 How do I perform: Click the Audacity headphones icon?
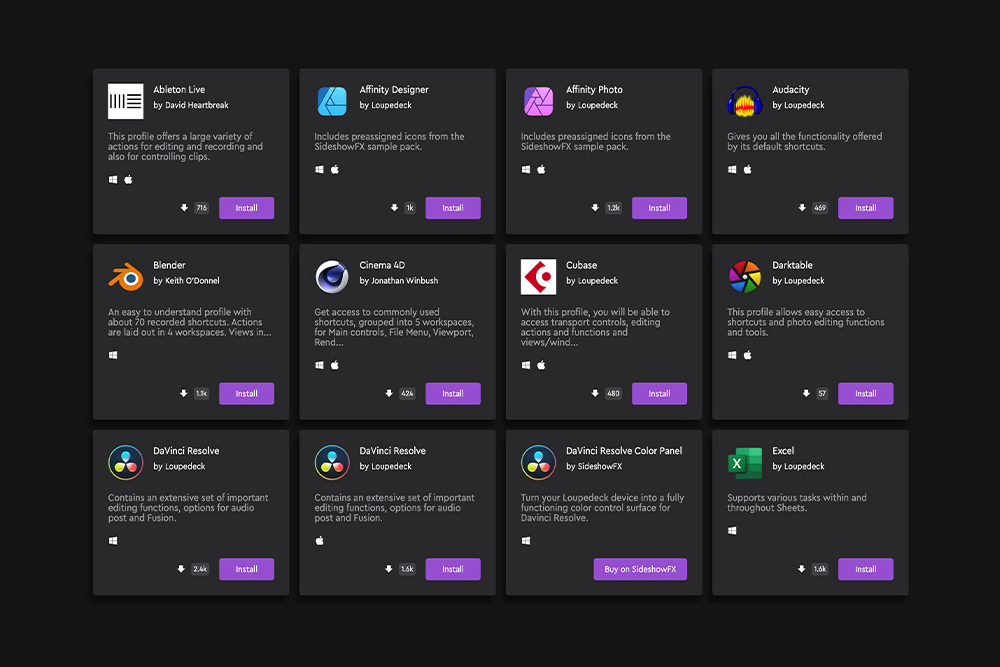(x=744, y=101)
